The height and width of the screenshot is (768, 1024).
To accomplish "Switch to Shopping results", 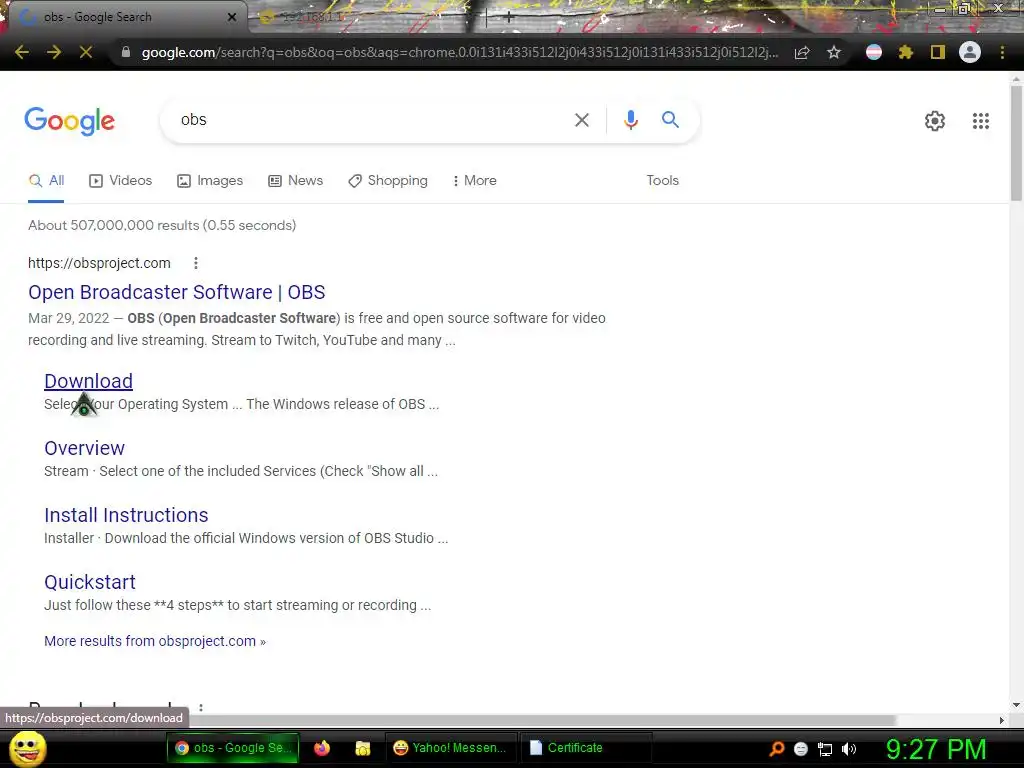I will [x=388, y=181].
